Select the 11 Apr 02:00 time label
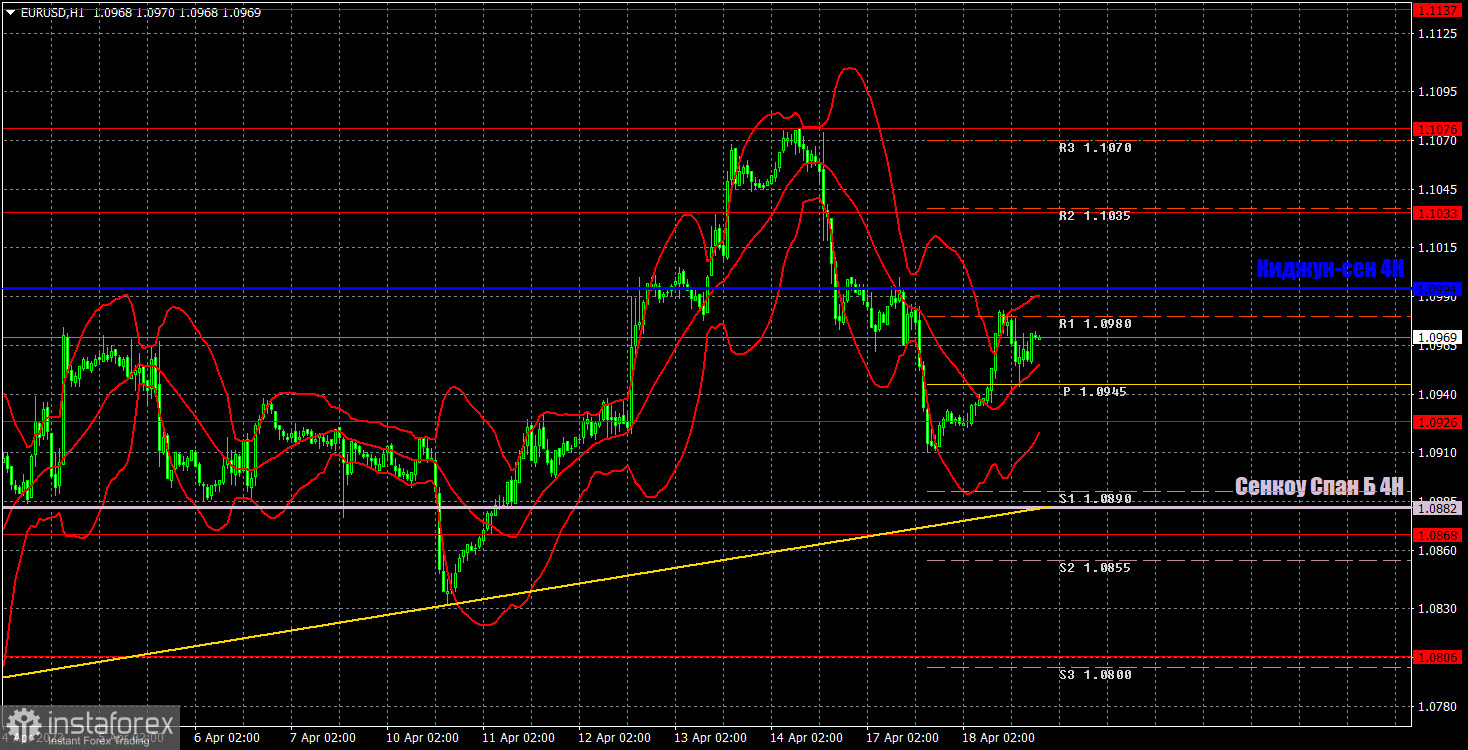The height and width of the screenshot is (750, 1468). 518,738
